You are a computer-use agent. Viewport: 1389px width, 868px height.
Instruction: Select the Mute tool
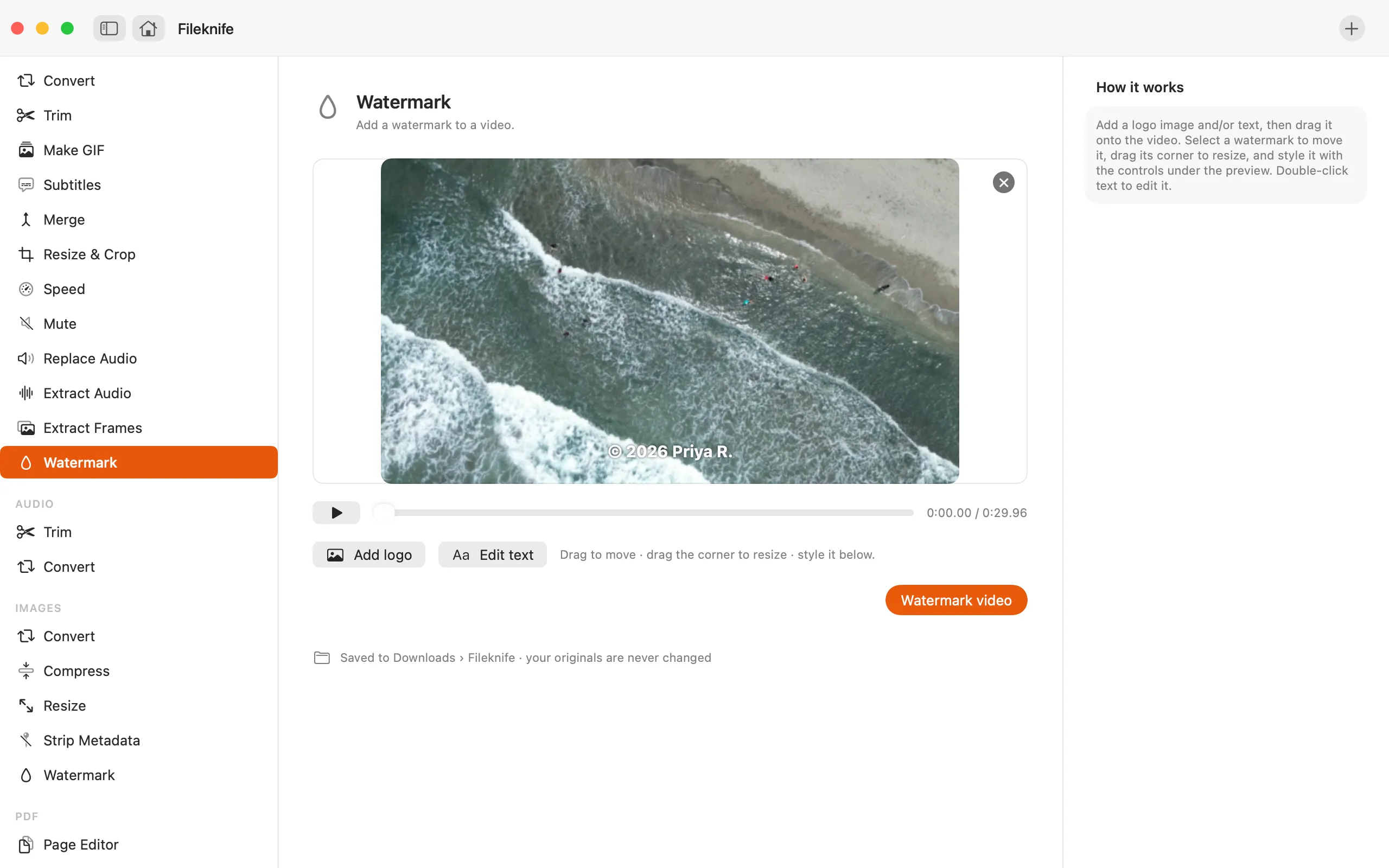point(139,324)
